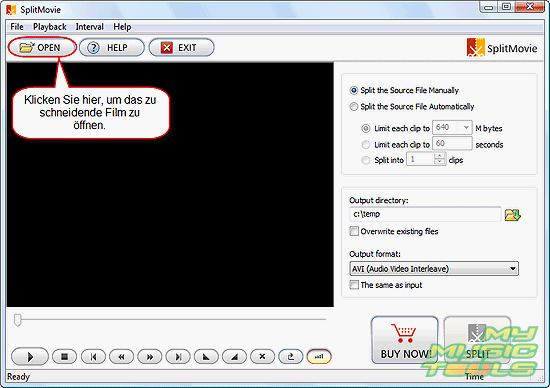The image size is (550, 388).
Task: Tick The same as input checkbox
Action: 354,285
